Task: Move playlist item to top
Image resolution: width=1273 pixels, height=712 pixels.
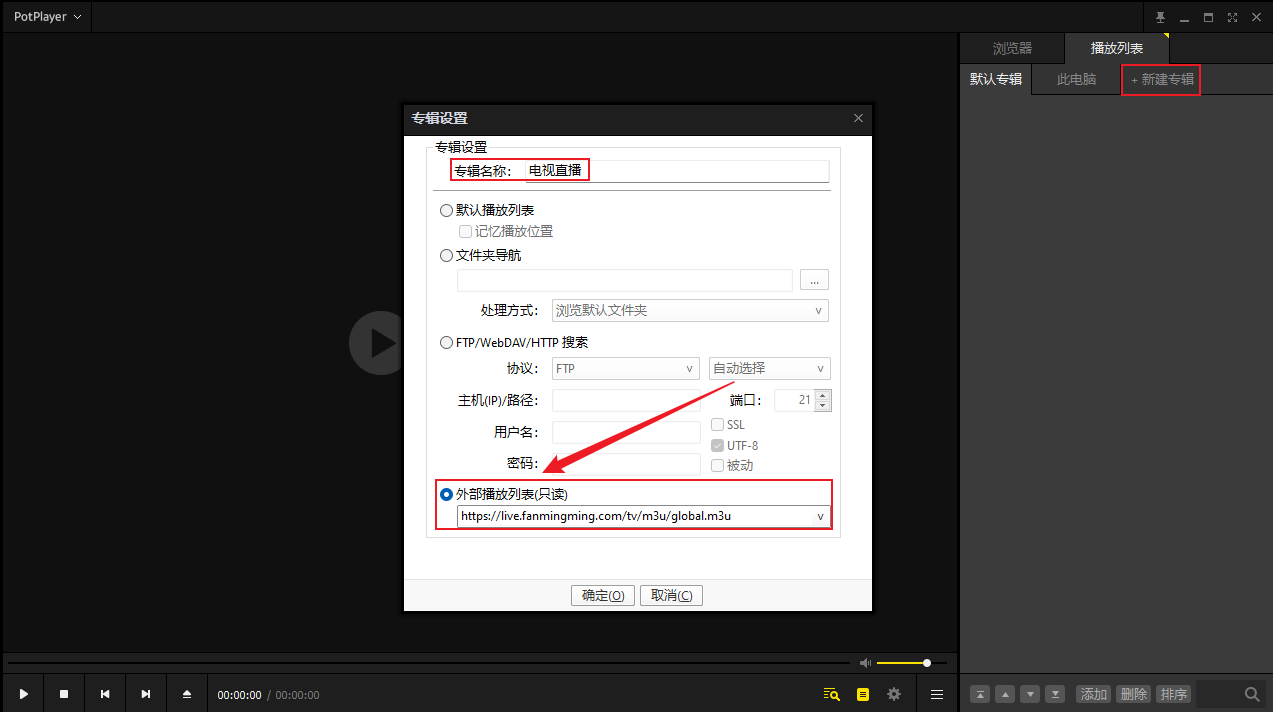Action: pos(980,694)
